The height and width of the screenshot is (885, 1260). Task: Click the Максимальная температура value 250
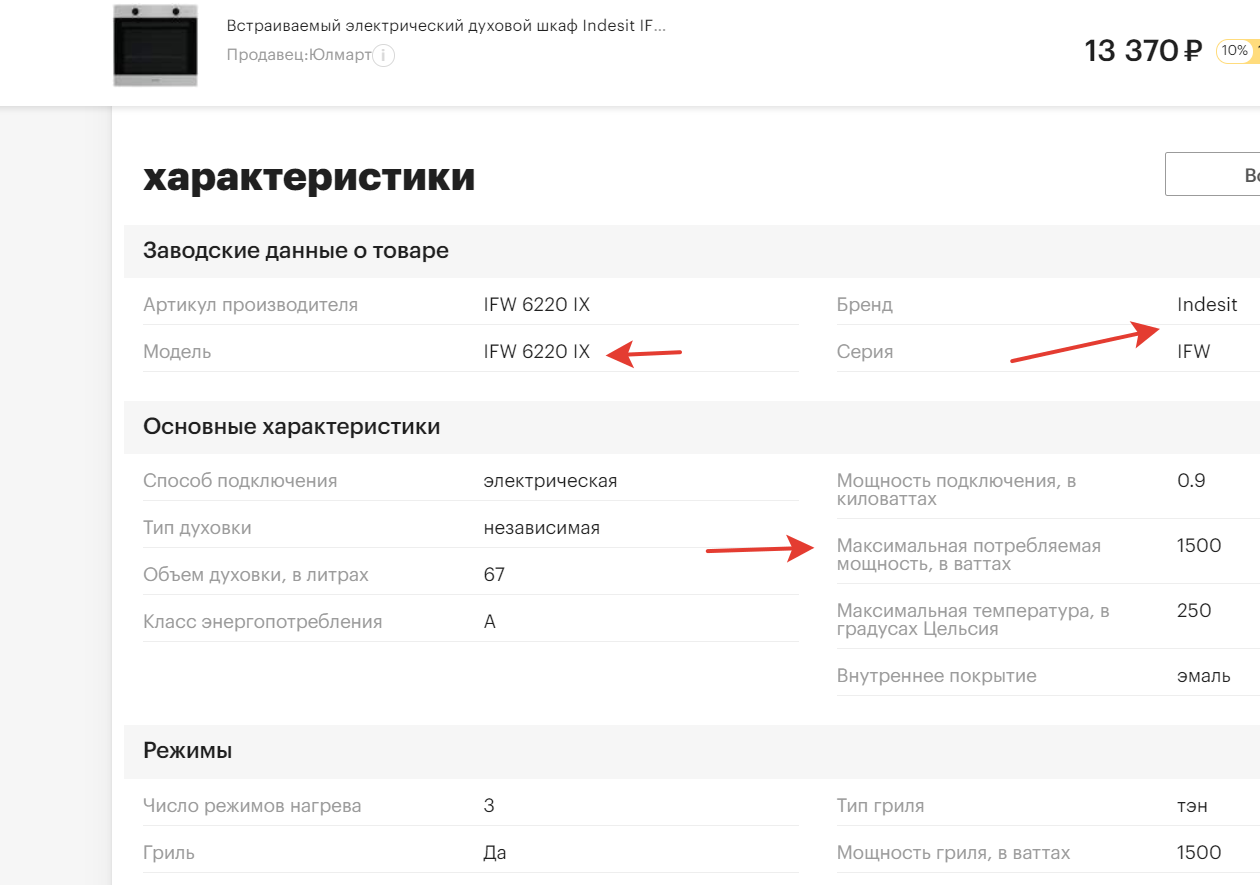[1194, 611]
